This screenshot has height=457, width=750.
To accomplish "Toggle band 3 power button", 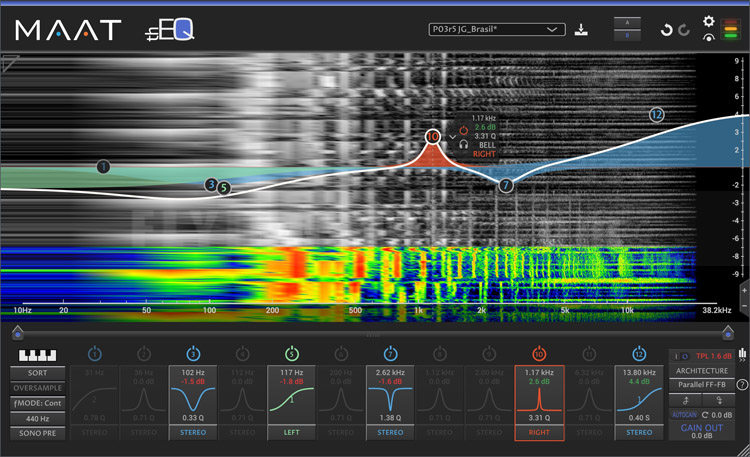I will [193, 354].
